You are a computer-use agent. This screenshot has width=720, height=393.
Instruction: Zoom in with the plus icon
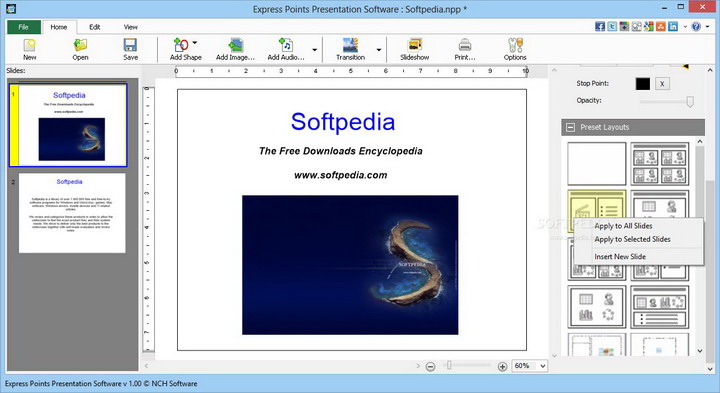(502, 366)
